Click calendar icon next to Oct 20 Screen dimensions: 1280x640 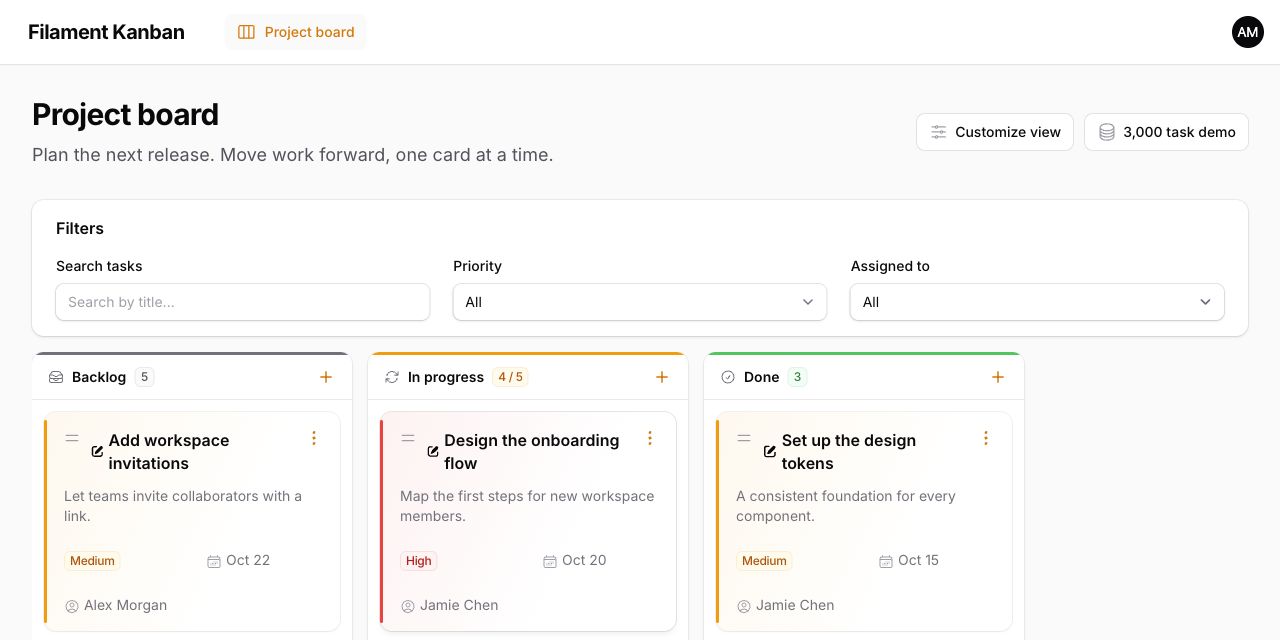click(x=550, y=561)
